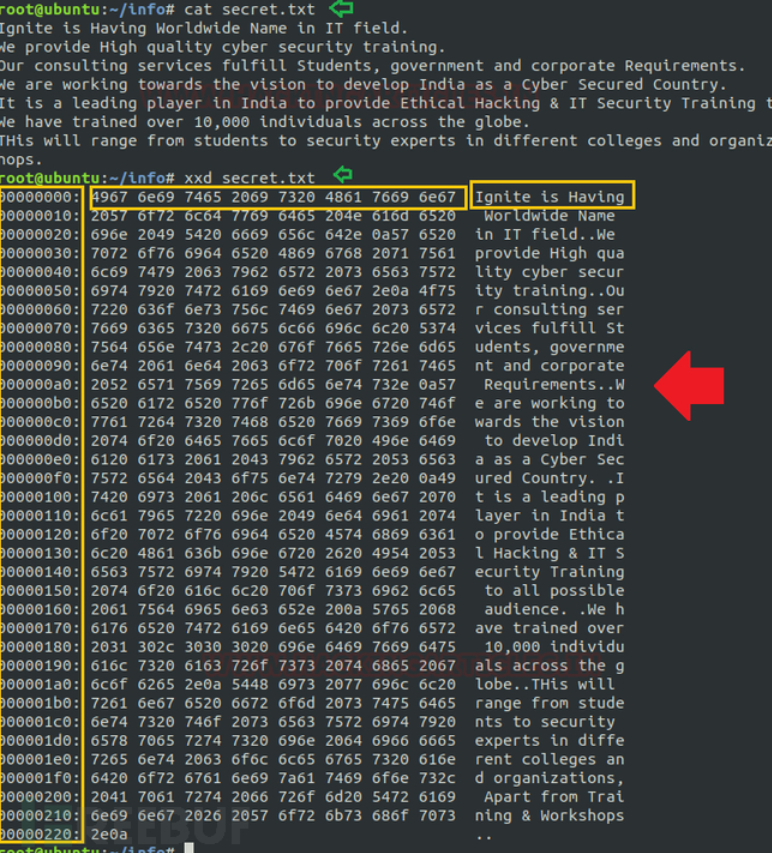772x853 pixels.
Task: Click ASCII column text "Ignite is Having"
Action: (x=549, y=197)
